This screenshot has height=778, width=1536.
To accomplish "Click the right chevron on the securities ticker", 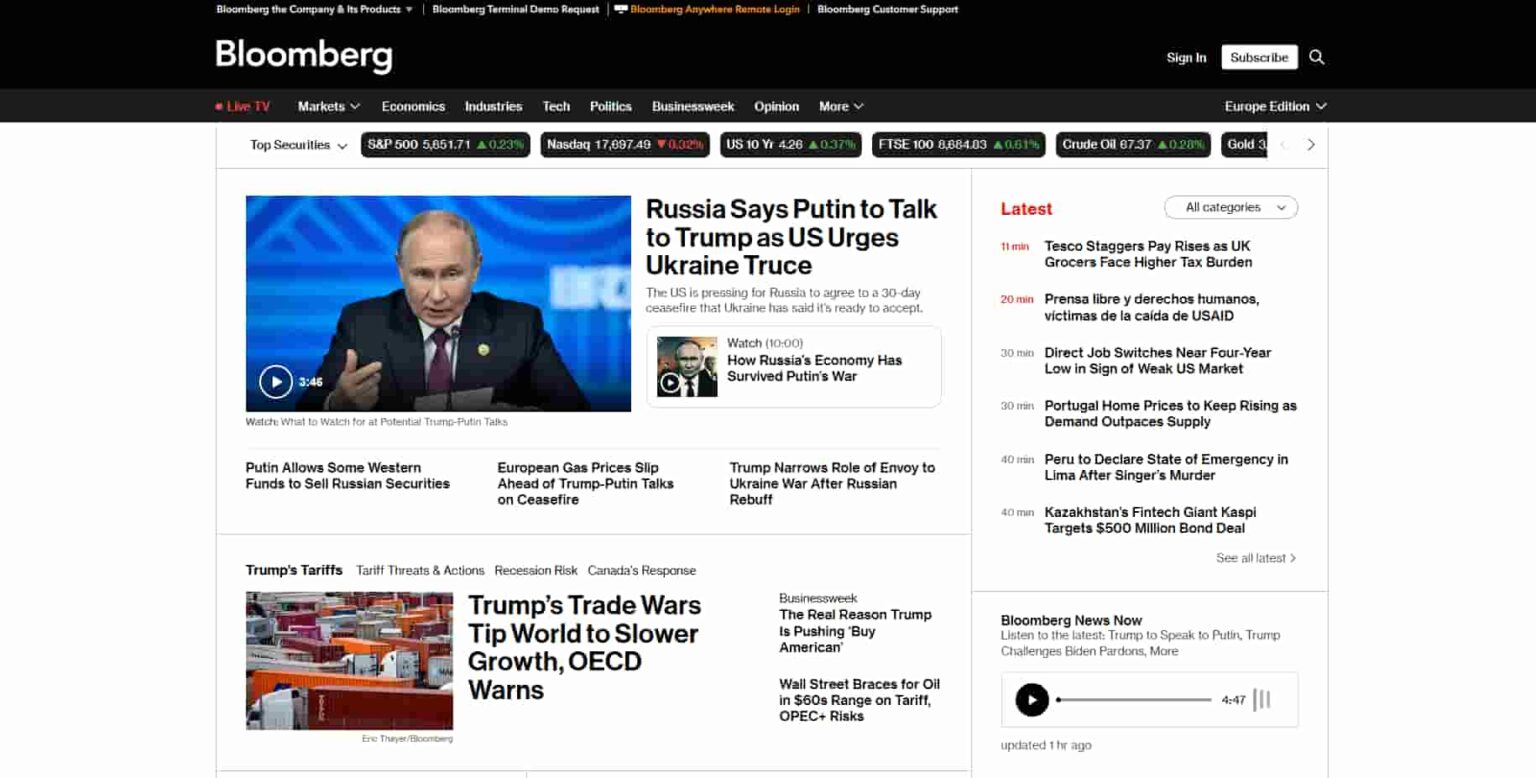I will point(1311,144).
